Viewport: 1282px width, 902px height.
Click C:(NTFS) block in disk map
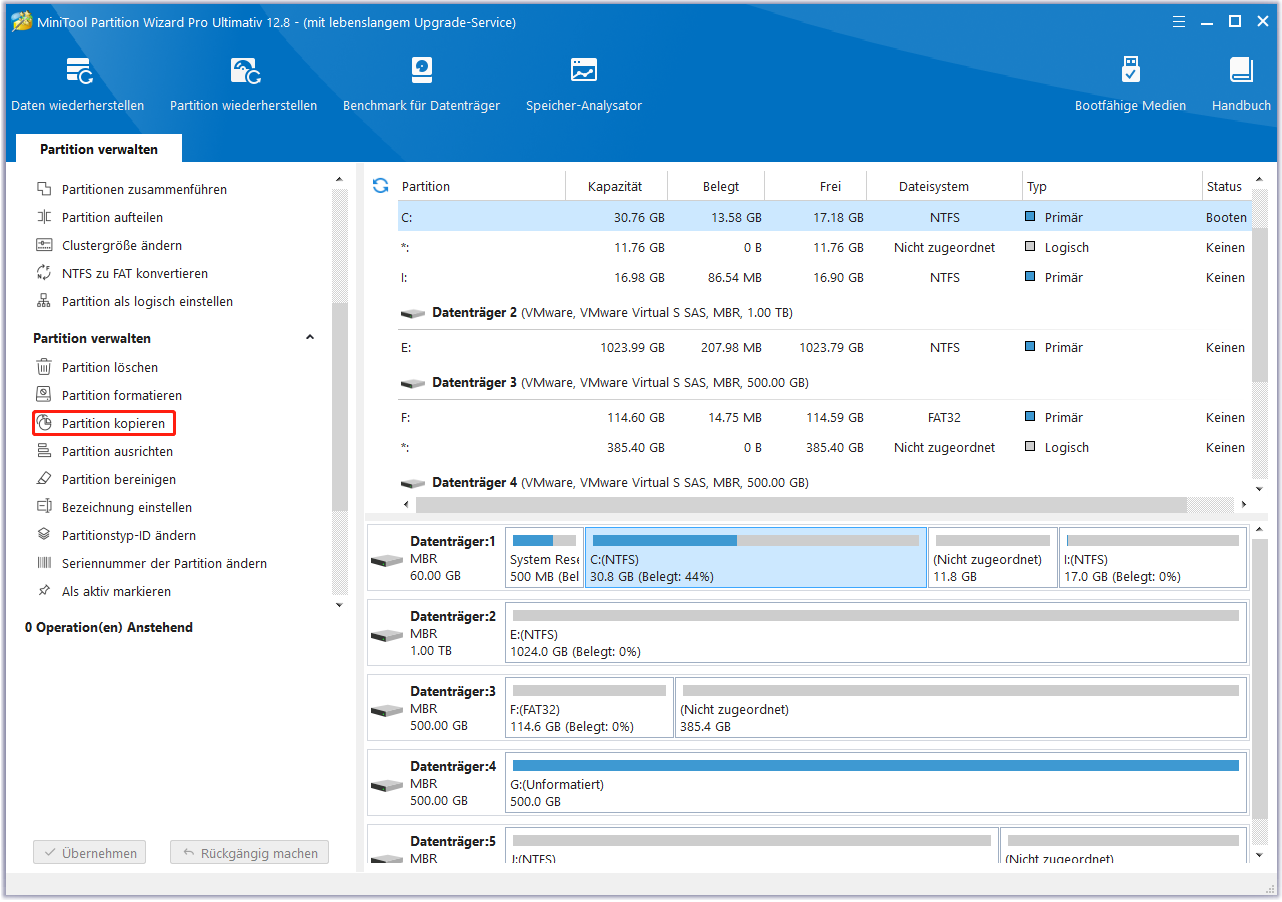point(756,558)
